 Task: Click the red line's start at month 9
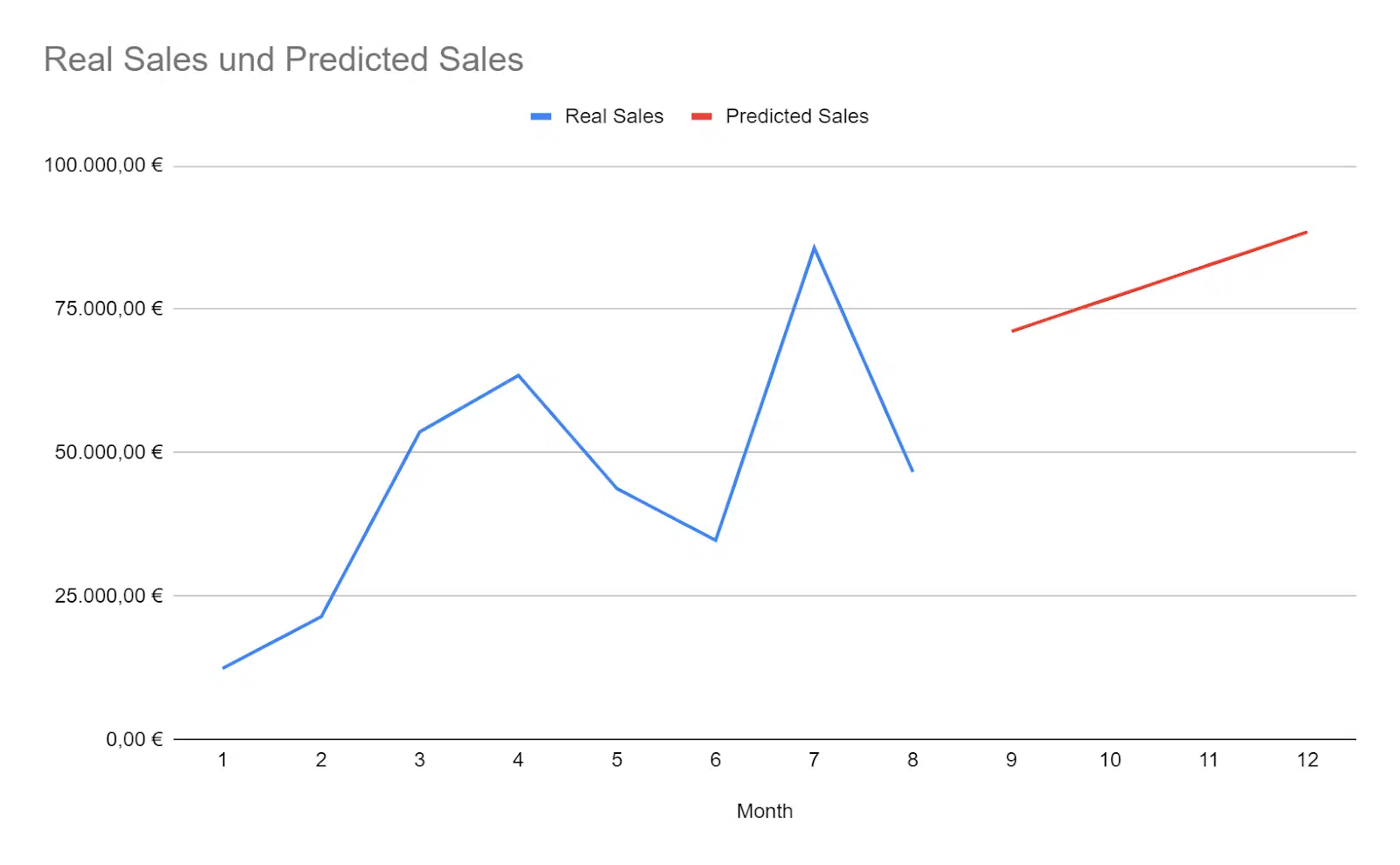tap(1012, 331)
